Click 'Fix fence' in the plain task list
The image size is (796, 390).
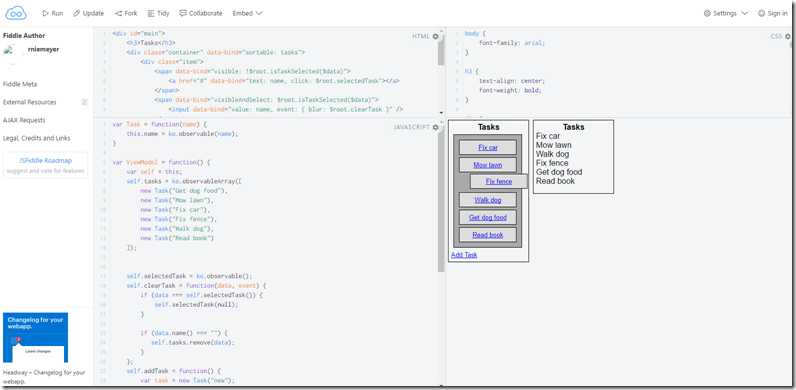point(552,163)
